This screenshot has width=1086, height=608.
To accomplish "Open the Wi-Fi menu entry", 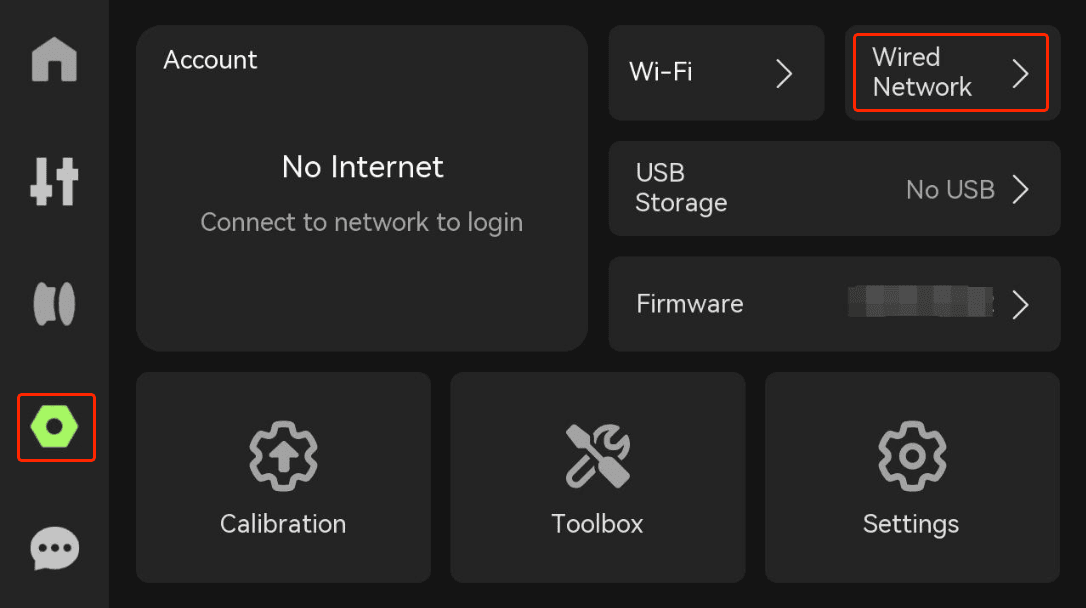I will [x=716, y=73].
